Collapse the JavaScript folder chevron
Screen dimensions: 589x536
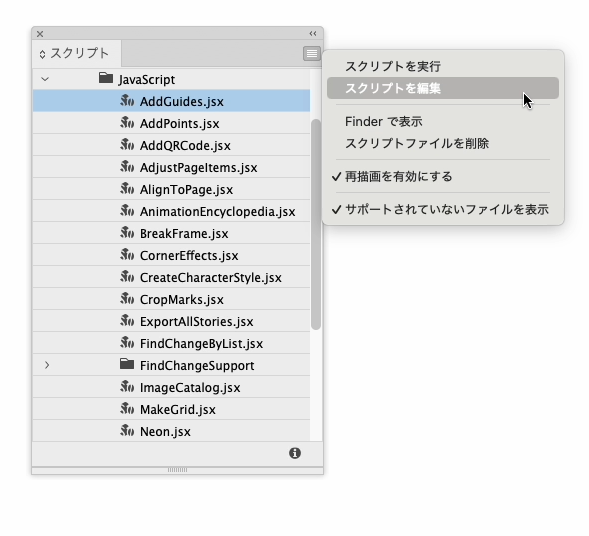45,79
